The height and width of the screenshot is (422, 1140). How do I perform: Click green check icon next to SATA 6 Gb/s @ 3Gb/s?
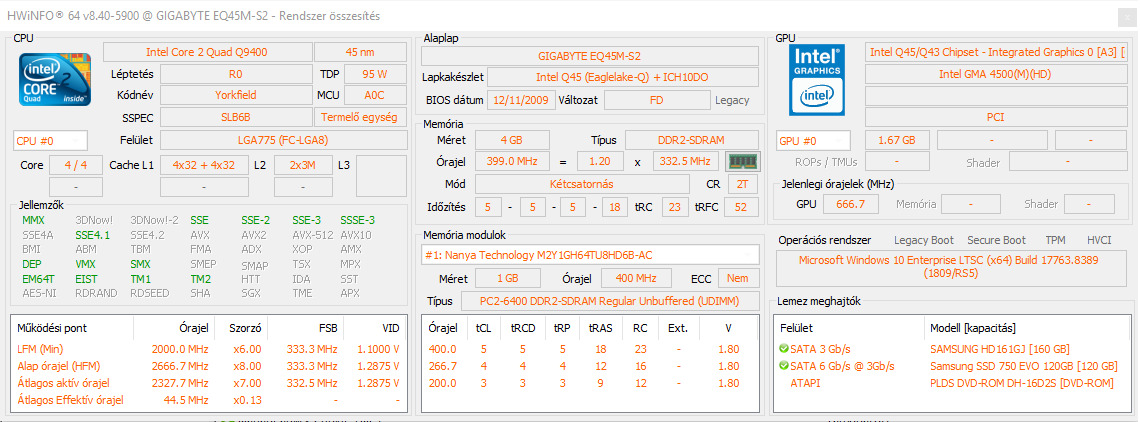coord(783,366)
